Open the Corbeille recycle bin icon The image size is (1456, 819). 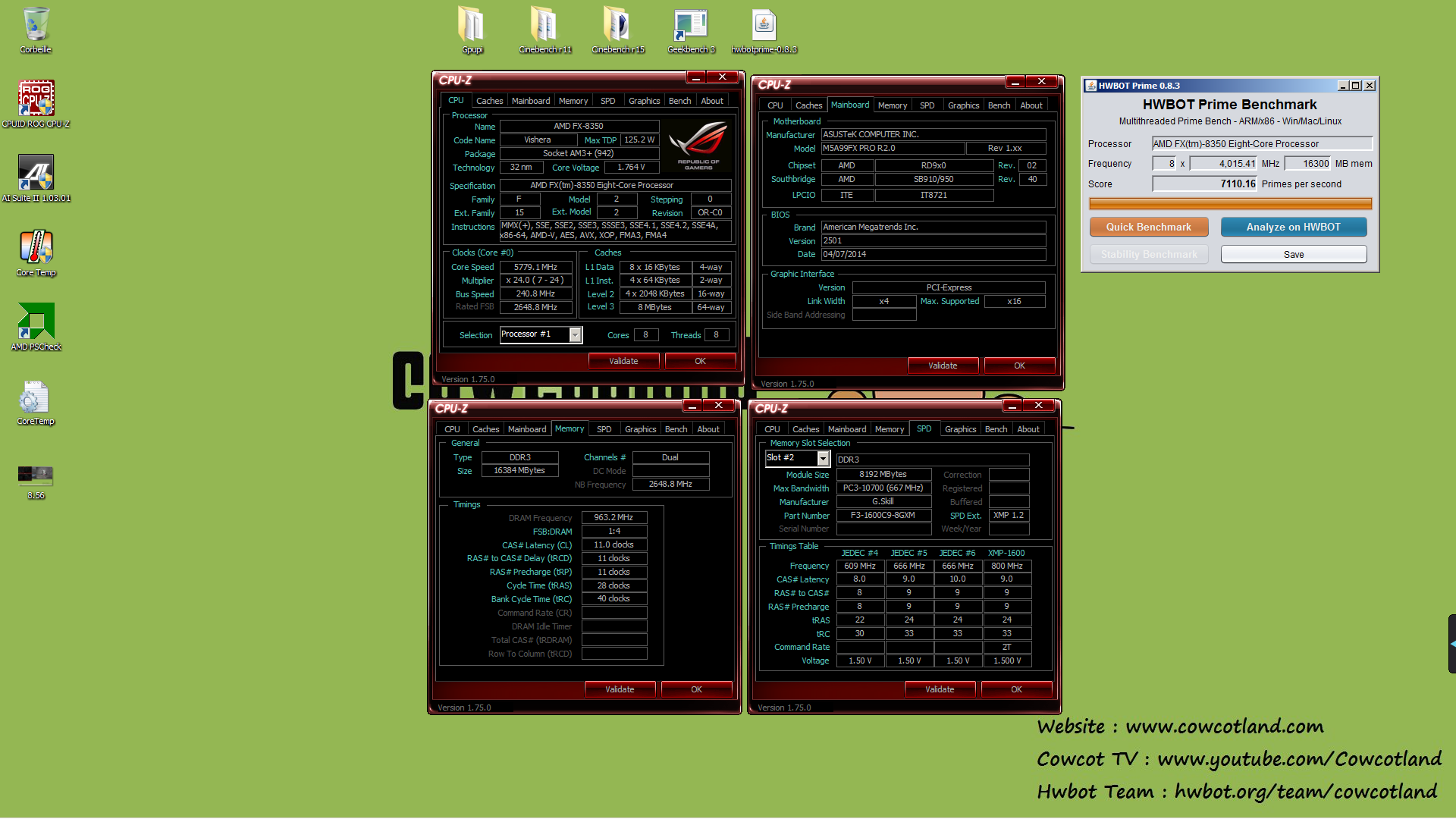tap(36, 30)
